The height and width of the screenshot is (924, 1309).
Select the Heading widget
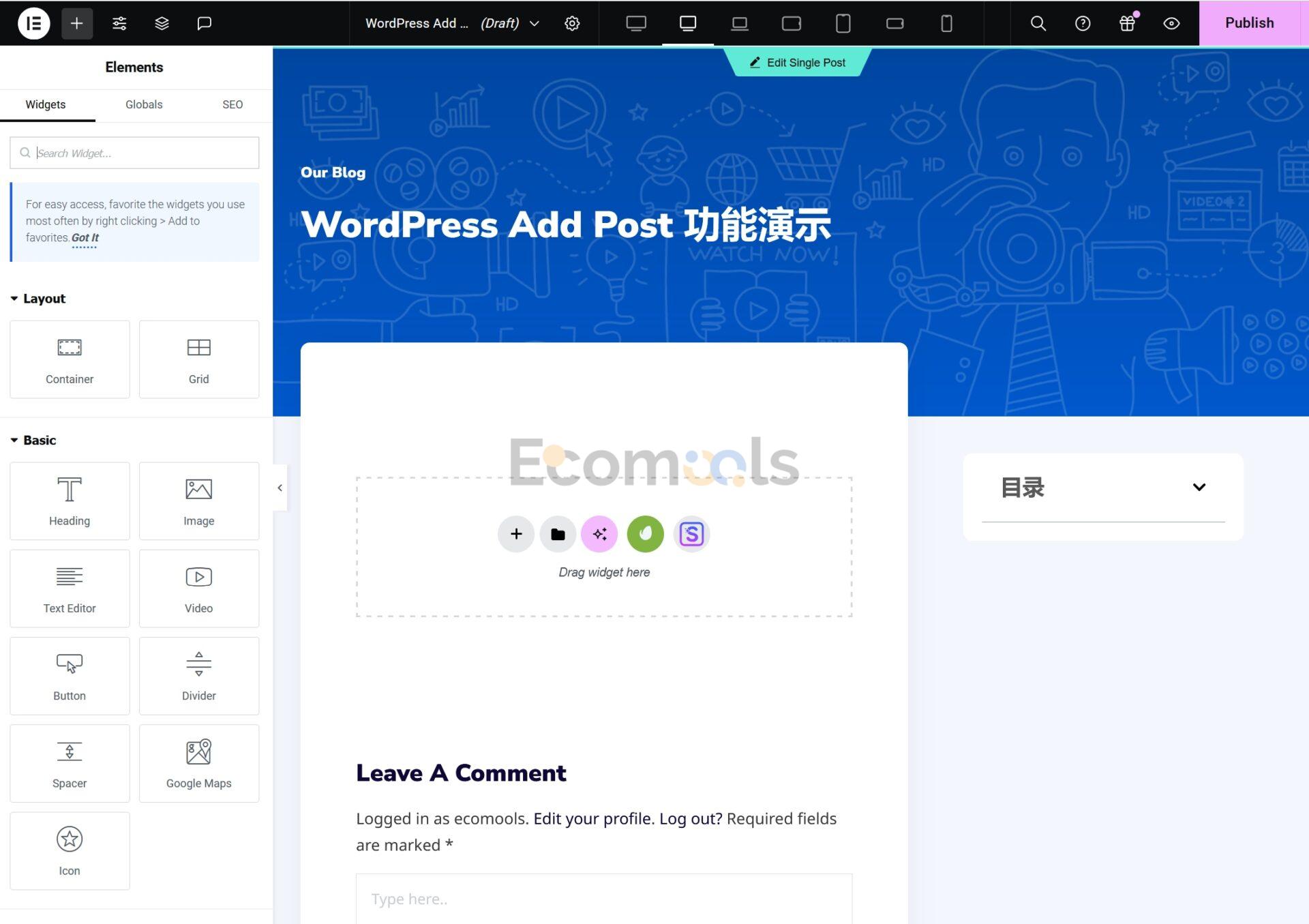pos(70,501)
